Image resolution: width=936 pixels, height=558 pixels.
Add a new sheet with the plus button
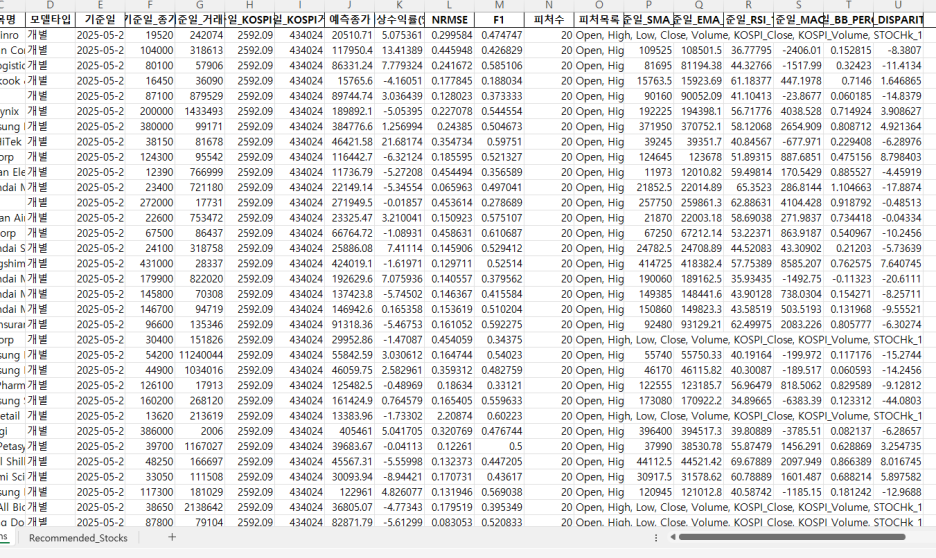coord(172,537)
